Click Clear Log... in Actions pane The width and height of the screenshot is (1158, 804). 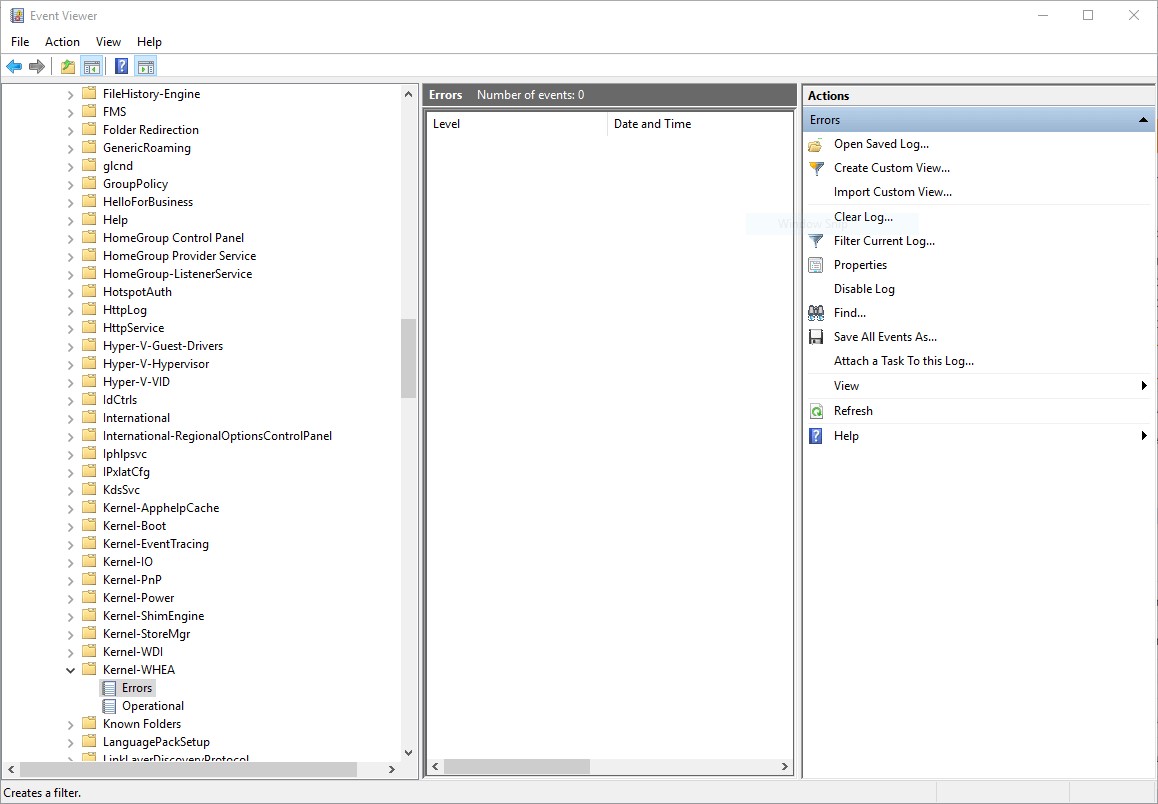click(x=863, y=217)
